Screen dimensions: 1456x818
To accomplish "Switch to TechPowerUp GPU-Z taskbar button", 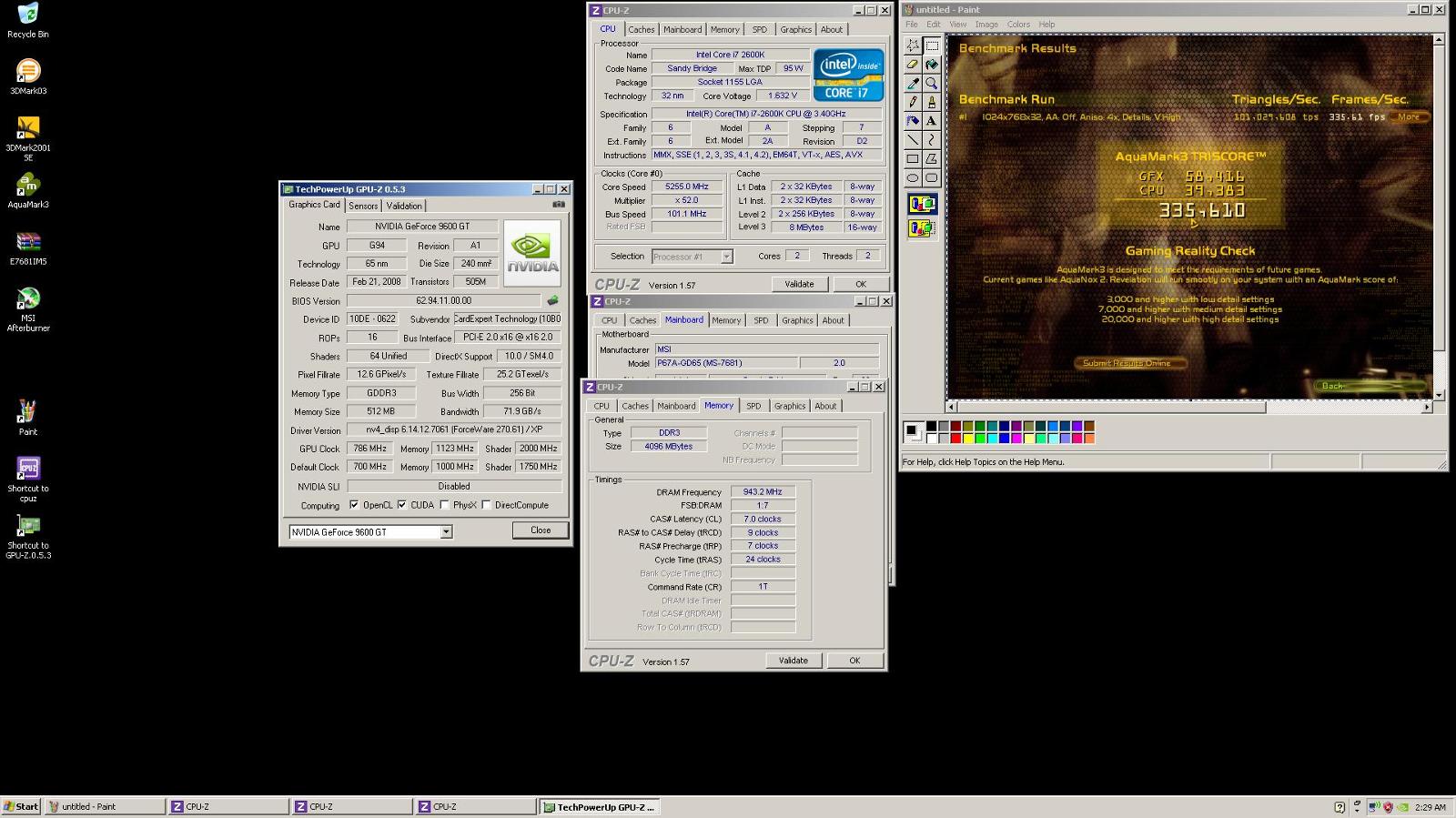I will 599,806.
